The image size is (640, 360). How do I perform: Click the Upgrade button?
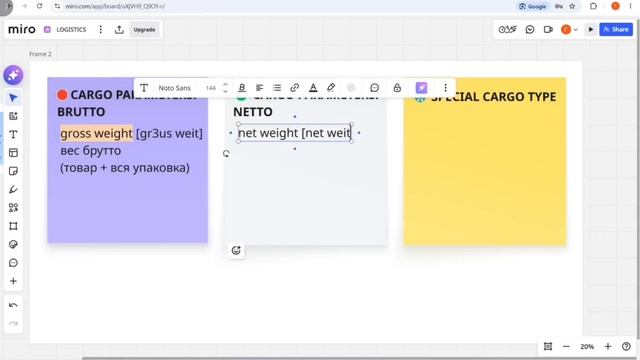(x=144, y=29)
